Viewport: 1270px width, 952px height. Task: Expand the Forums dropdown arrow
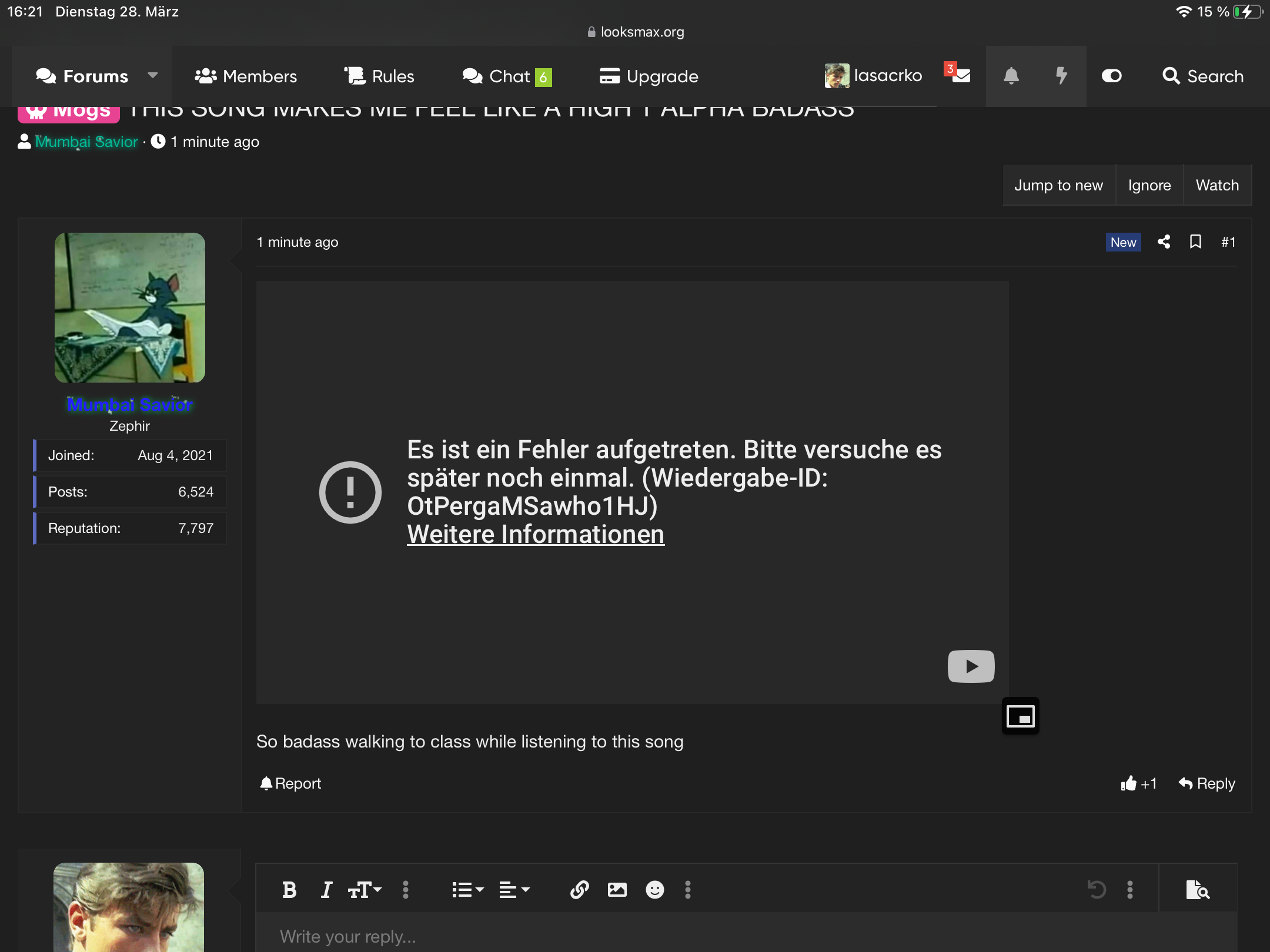click(x=153, y=75)
